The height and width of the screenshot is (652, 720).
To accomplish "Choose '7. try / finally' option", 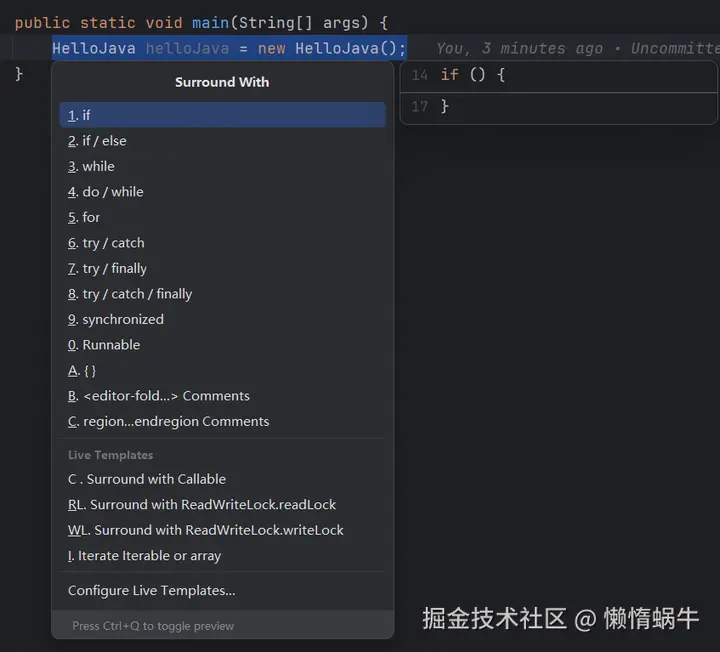I will click(x=222, y=268).
